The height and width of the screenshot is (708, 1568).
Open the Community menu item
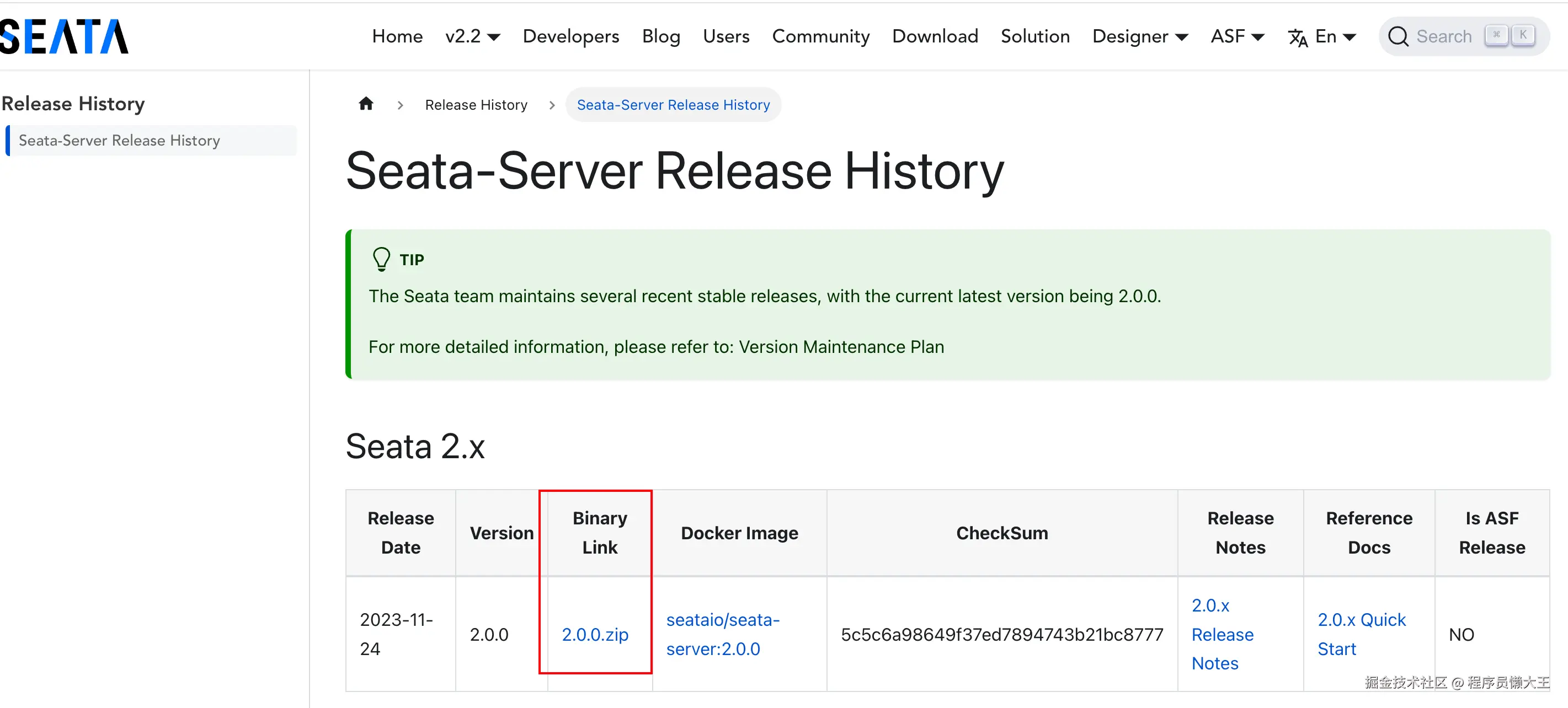point(820,36)
